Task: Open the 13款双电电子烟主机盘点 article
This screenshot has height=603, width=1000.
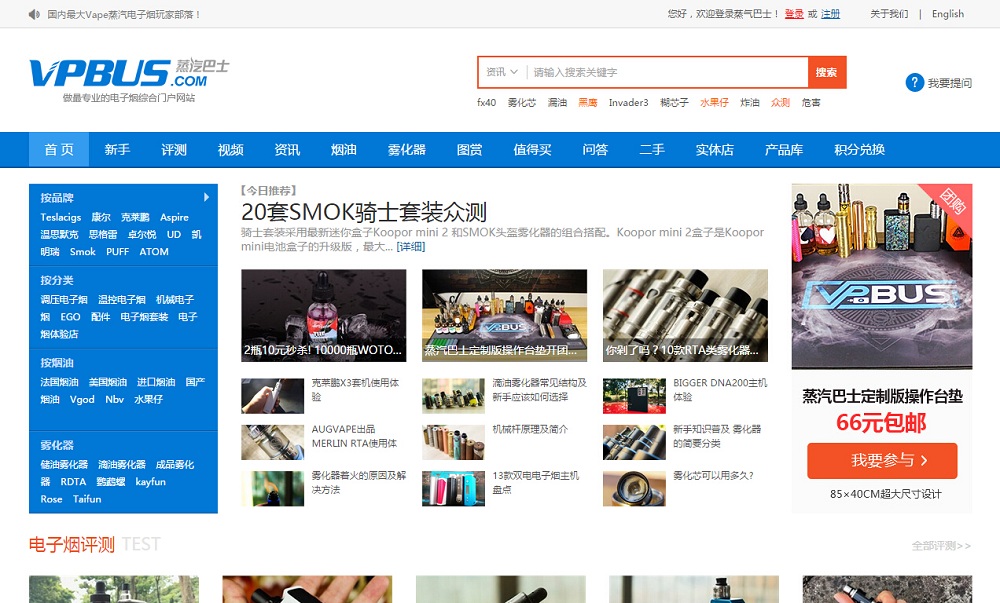Action: click(x=536, y=483)
